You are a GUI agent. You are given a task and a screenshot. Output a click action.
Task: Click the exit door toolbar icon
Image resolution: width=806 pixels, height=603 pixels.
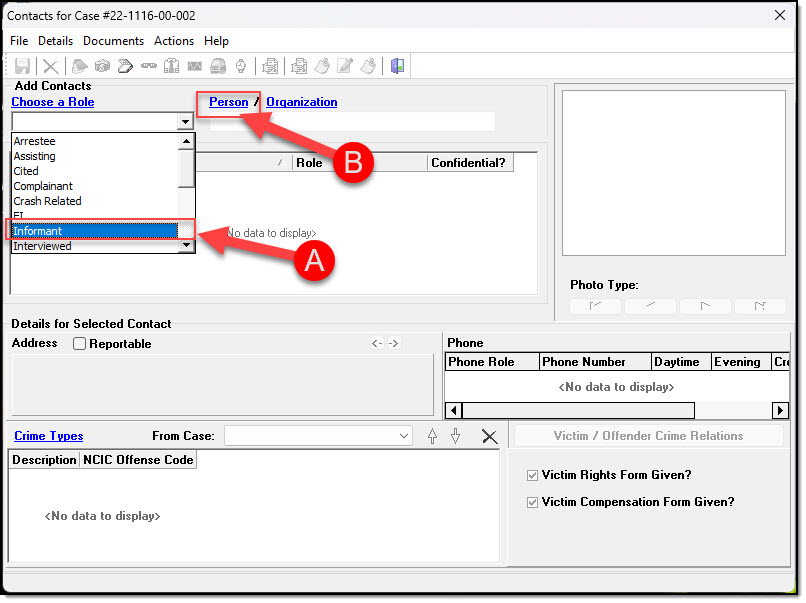tap(397, 67)
